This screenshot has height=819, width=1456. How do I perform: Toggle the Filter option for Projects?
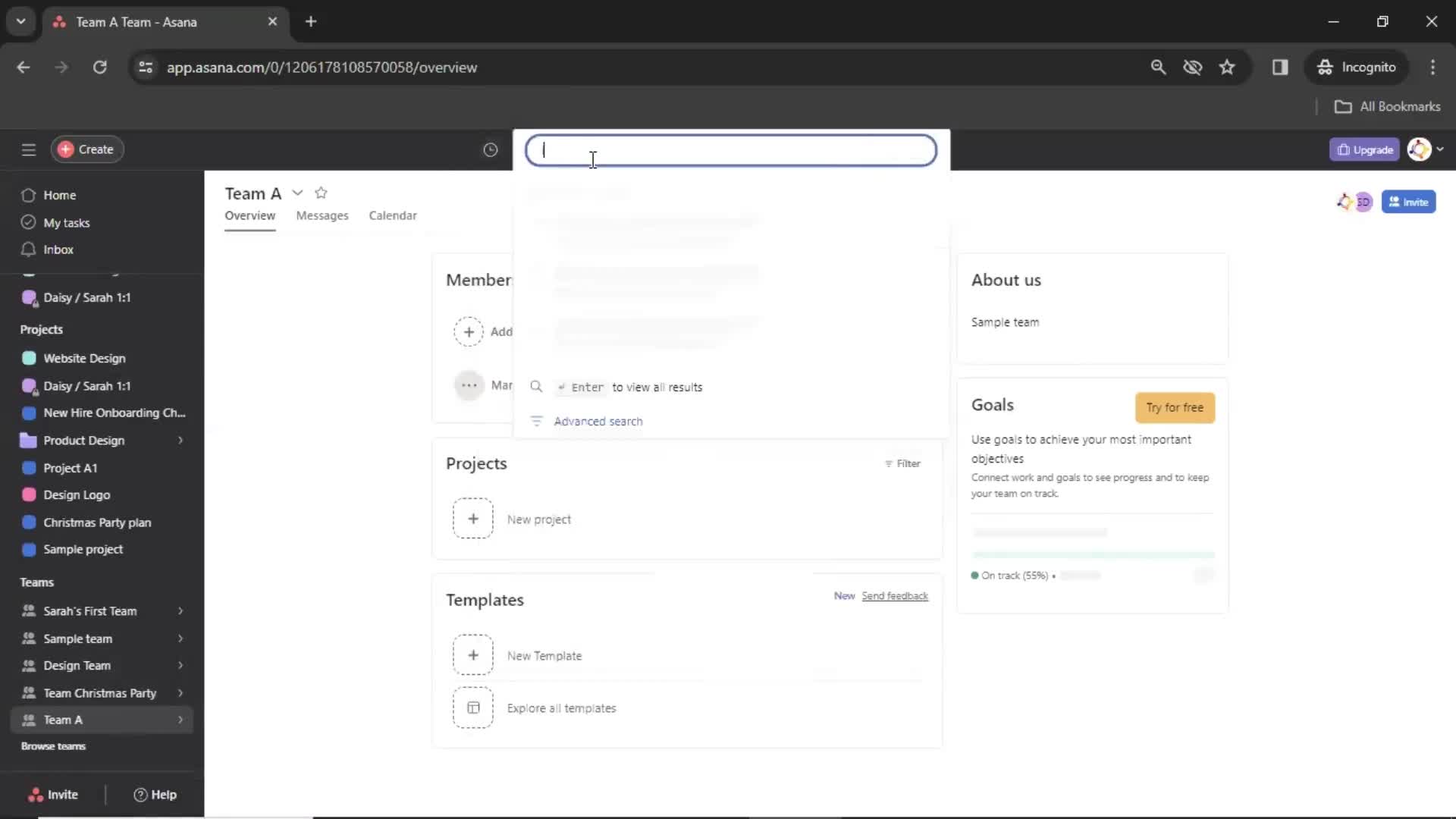[x=900, y=463]
